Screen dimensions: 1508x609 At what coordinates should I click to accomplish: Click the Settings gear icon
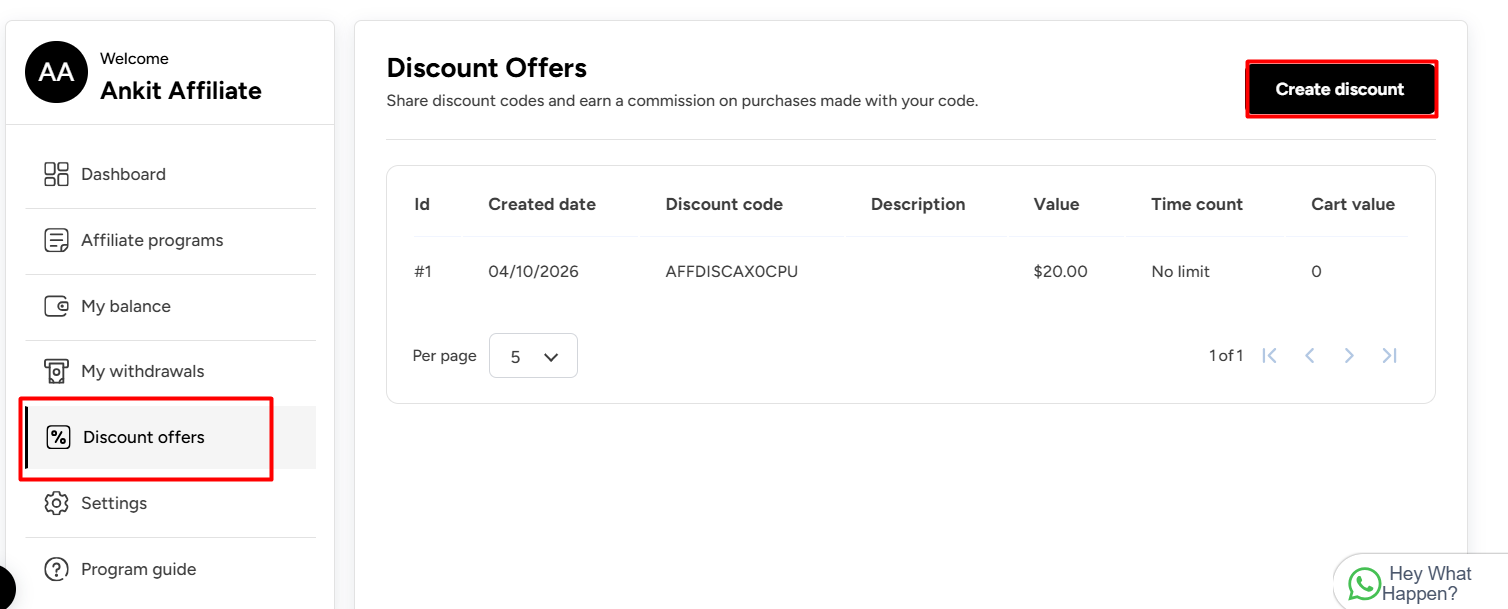57,503
